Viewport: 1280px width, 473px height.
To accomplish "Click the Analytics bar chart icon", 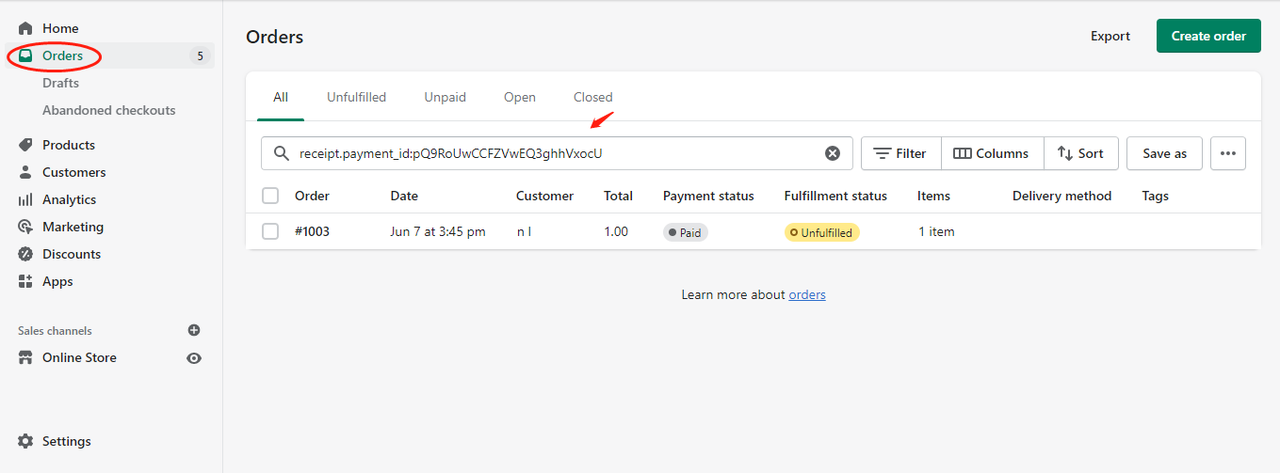I will (26, 200).
